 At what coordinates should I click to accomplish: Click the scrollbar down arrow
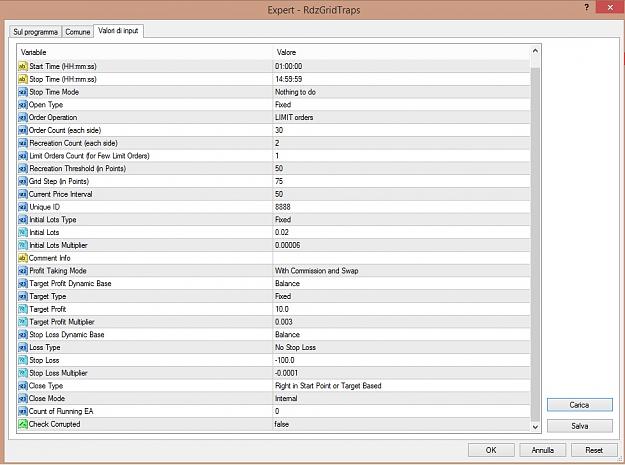tap(535, 427)
